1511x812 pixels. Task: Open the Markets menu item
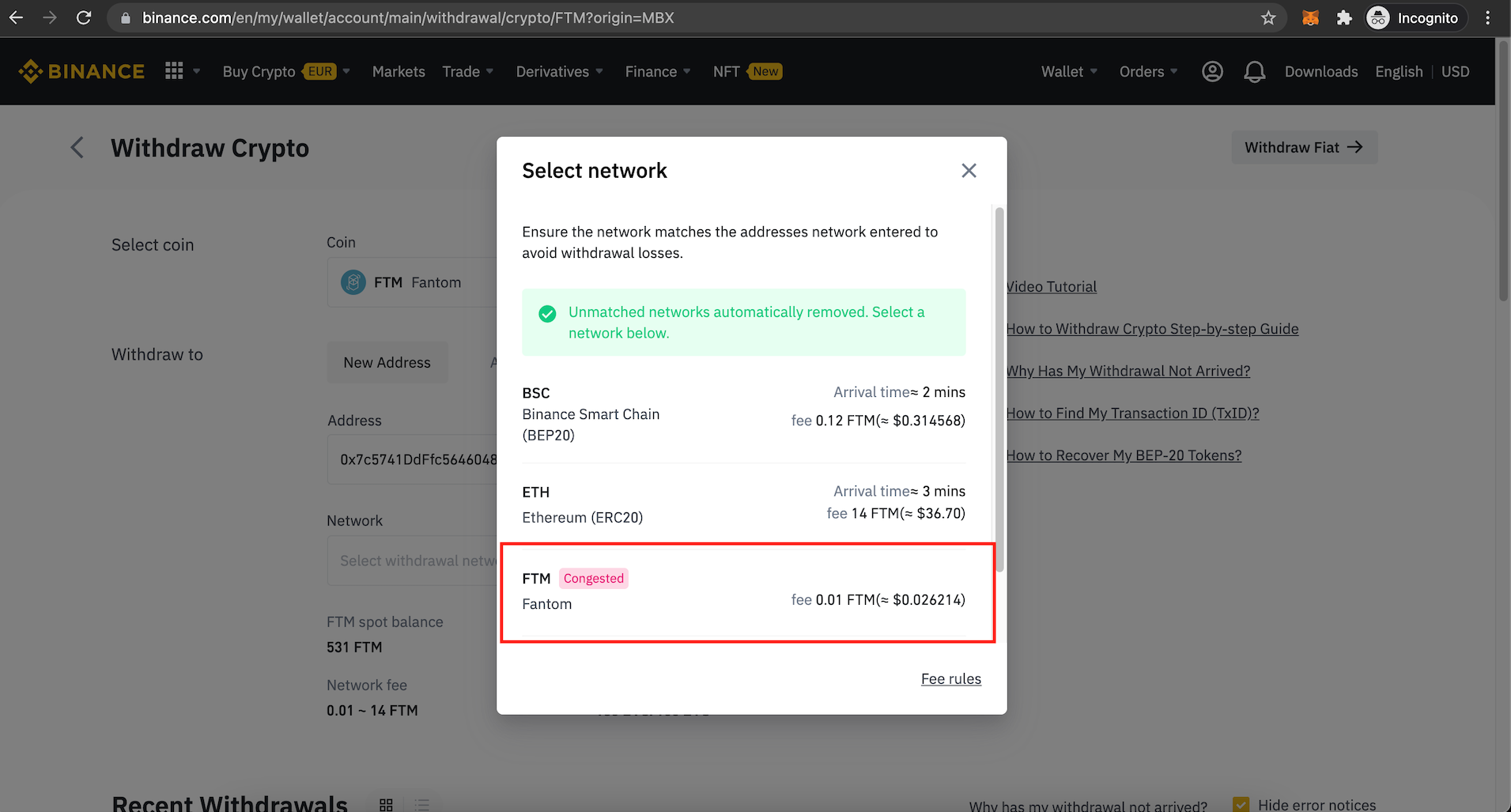tap(399, 71)
